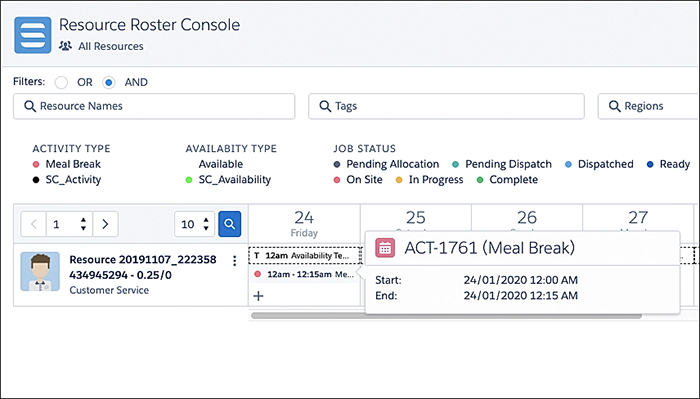Image resolution: width=700 pixels, height=399 pixels.
Task: Click the 'All Resources' label
Action: click(111, 46)
